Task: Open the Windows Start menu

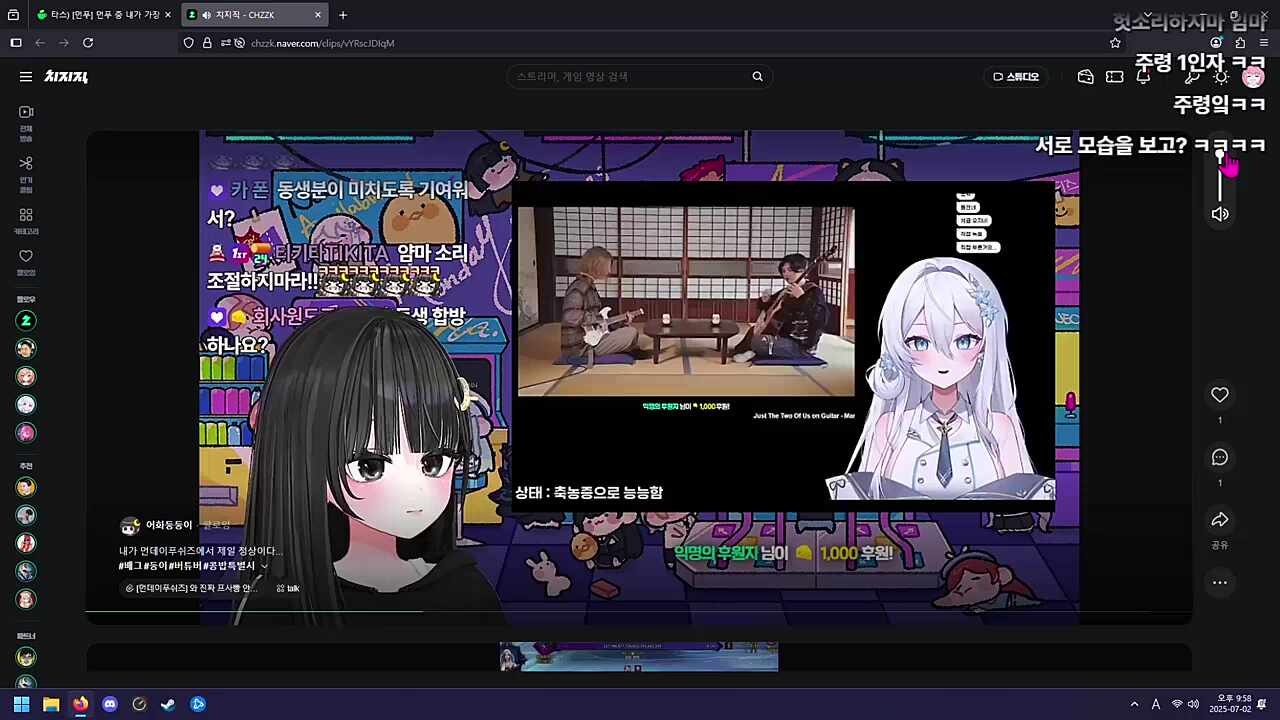Action: 21,704
